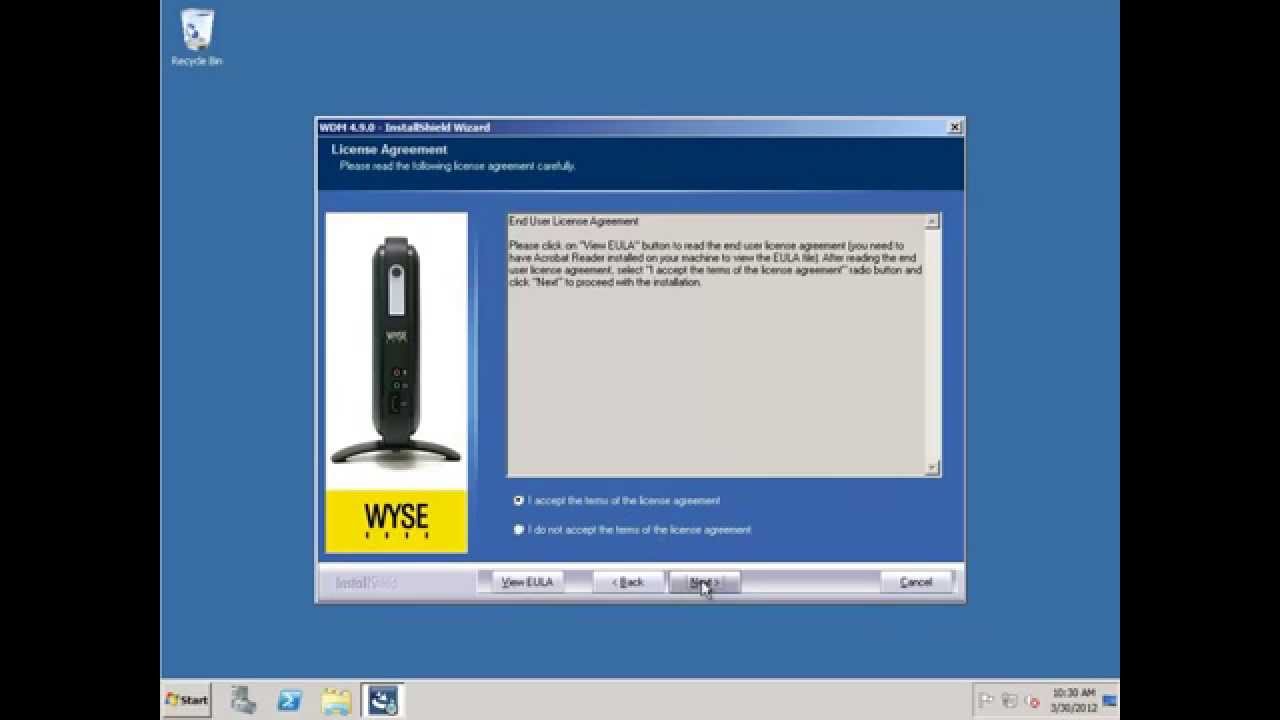Select I do not accept the terms radio button
This screenshot has height=720, width=1280.
pyautogui.click(x=518, y=529)
